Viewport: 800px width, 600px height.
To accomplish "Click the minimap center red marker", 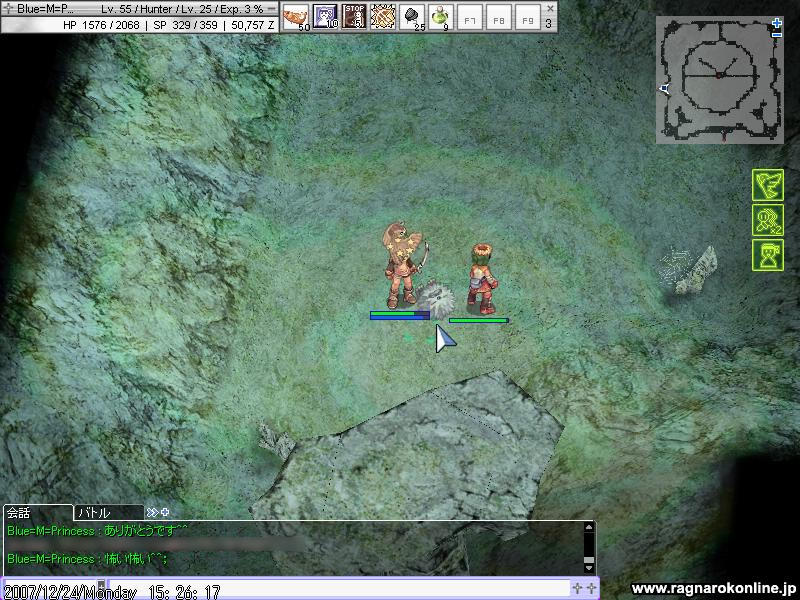I will coord(719,76).
